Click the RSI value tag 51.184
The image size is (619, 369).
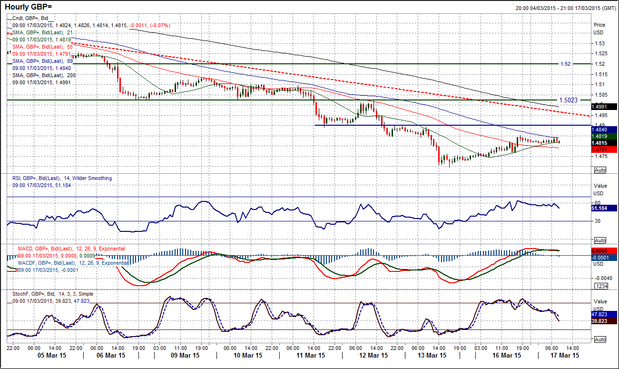[x=604, y=208]
